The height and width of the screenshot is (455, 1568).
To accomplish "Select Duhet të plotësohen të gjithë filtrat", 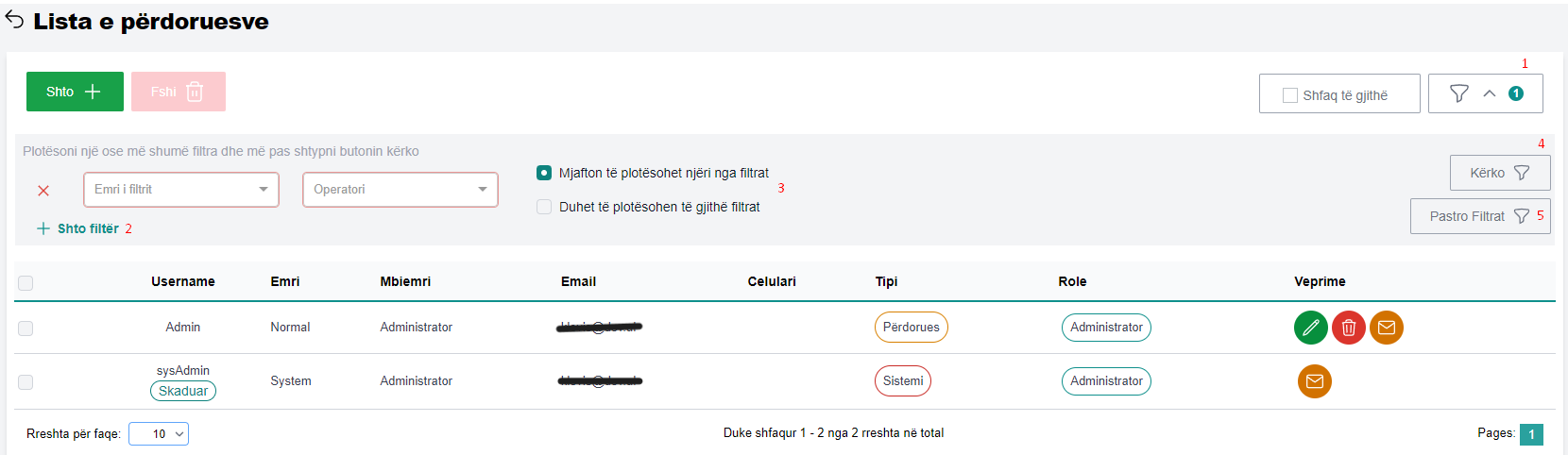I will coord(544,207).
